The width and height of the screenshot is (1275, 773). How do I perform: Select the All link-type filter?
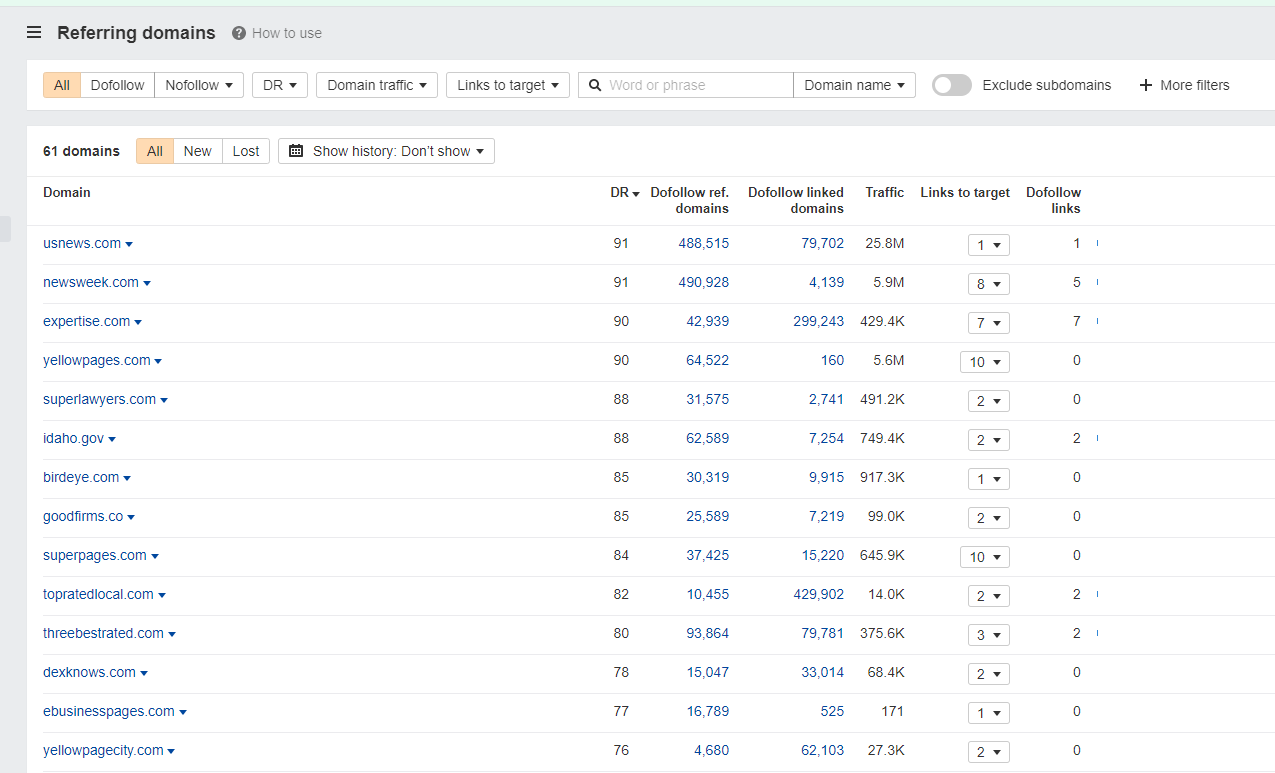[x=62, y=85]
